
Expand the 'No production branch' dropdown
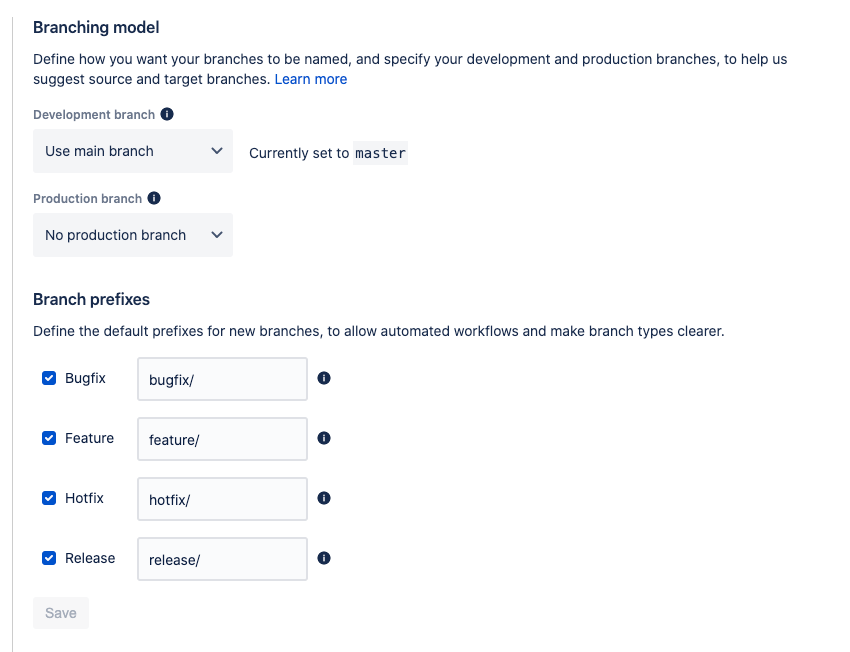[x=133, y=235]
